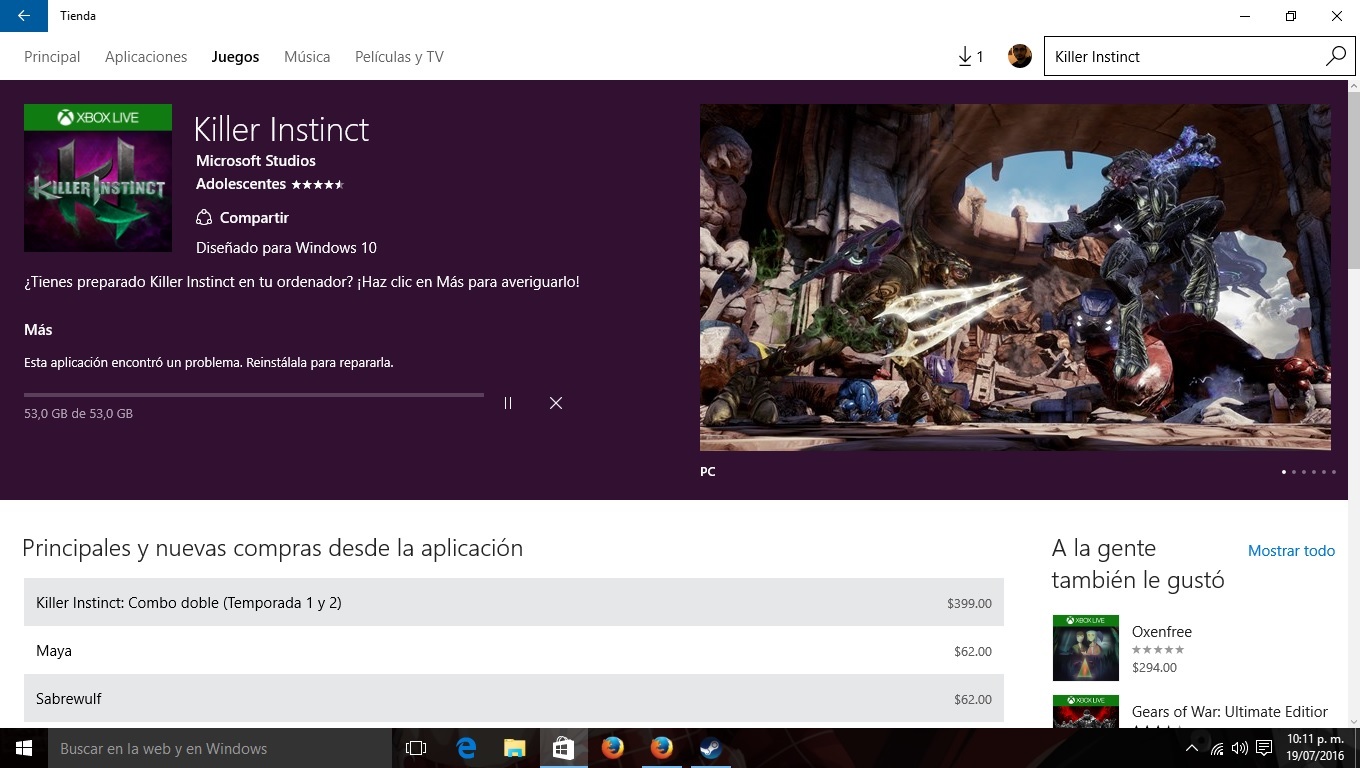Click the 53,0 GB download progress bar
Viewport: 1360px width, 768px height.
point(254,395)
